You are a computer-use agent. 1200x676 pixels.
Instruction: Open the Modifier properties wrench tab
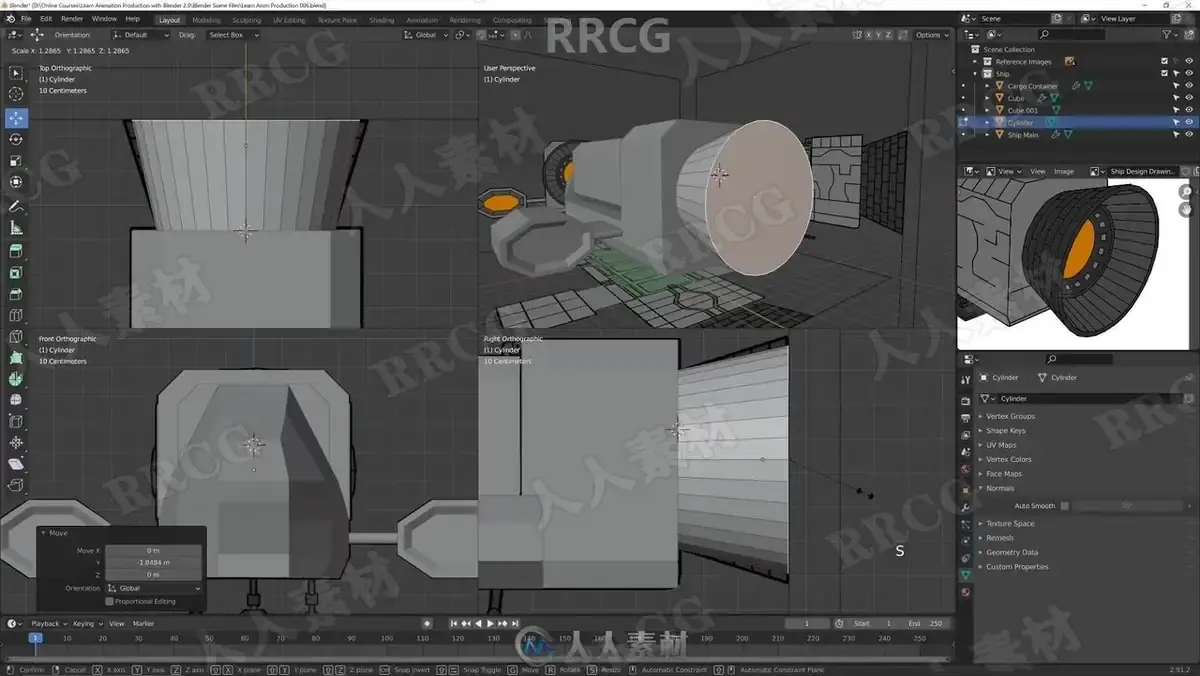point(966,508)
